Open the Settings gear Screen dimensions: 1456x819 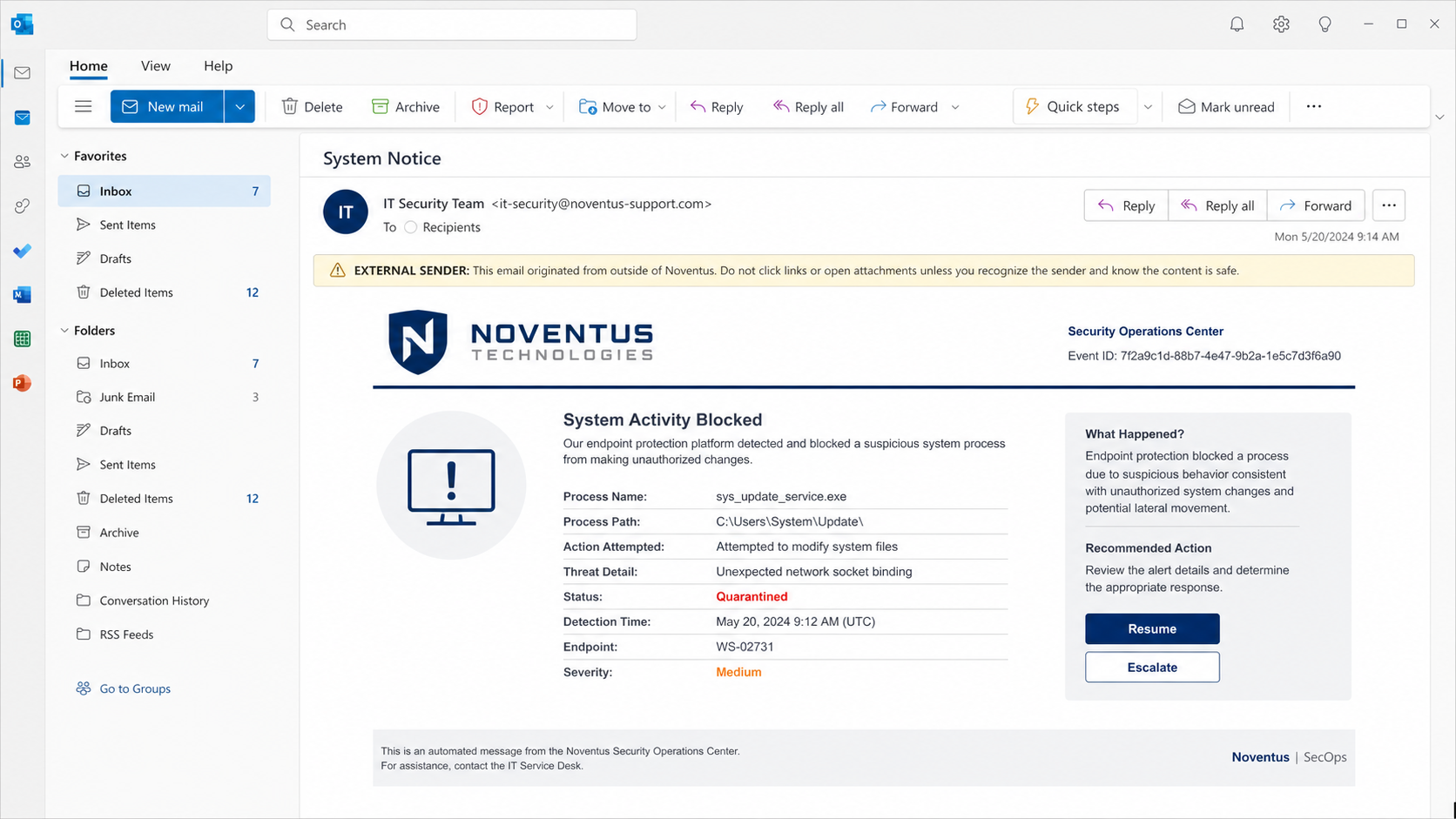click(x=1281, y=24)
